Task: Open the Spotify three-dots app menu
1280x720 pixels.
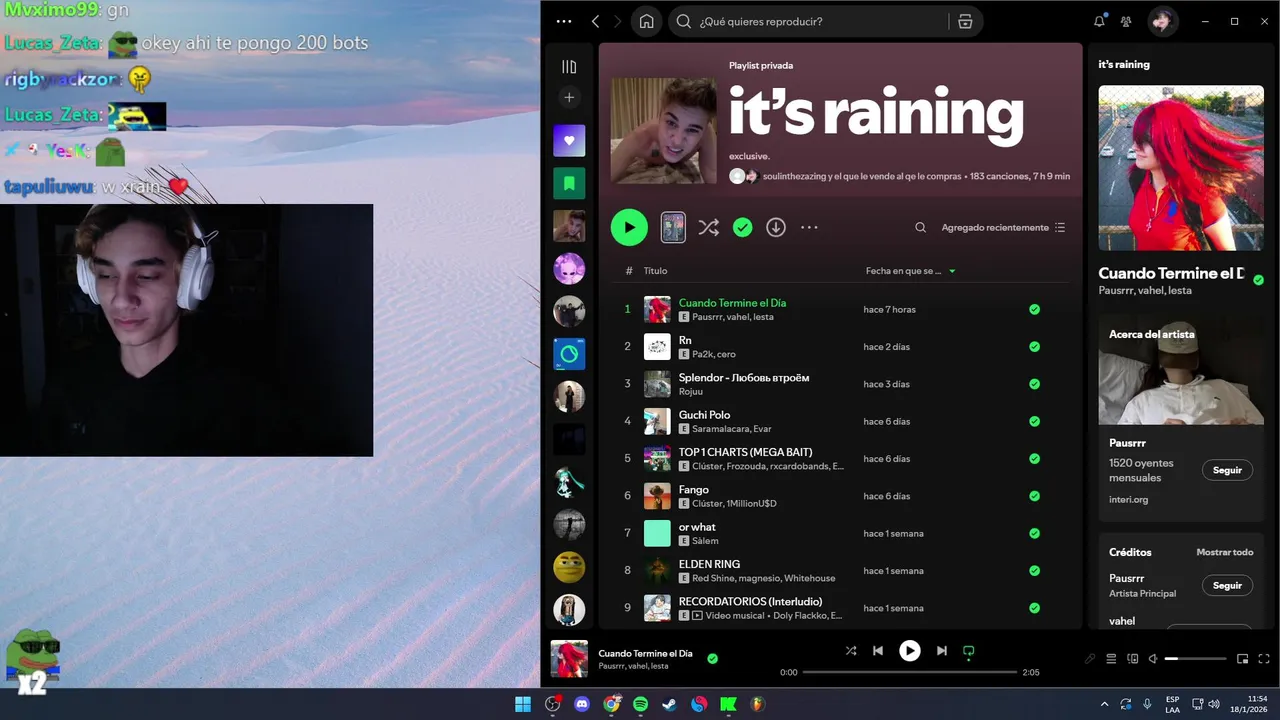Action: coord(564,21)
